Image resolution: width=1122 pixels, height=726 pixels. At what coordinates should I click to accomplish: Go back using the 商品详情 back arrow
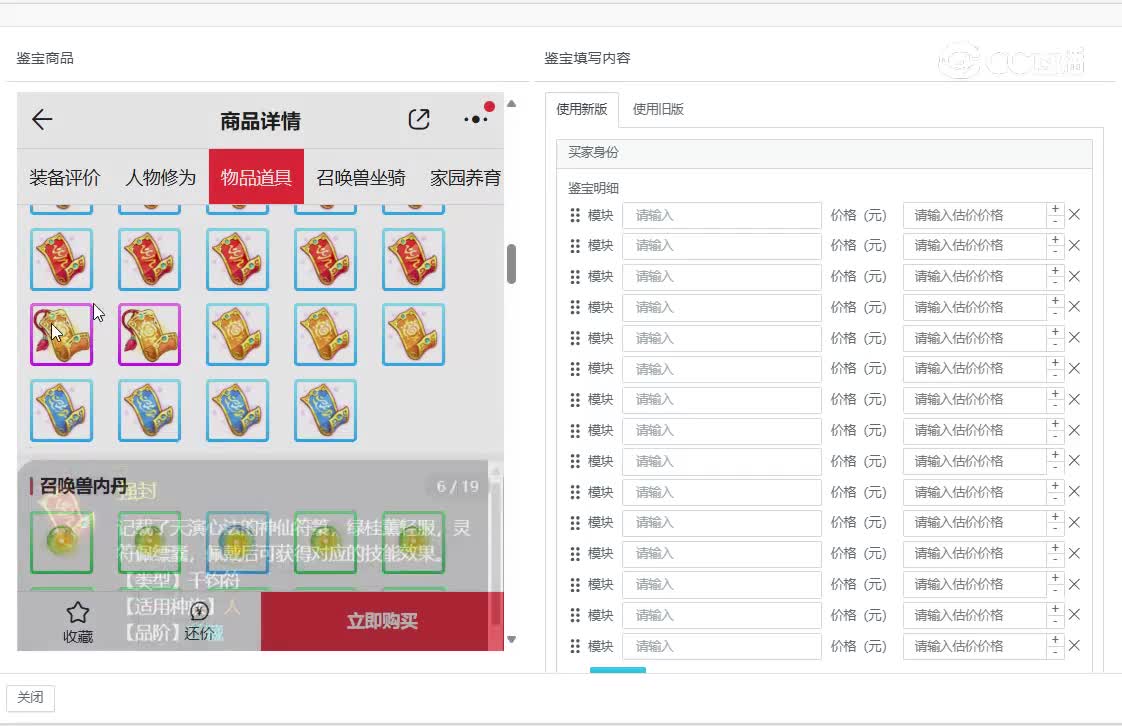(x=42, y=119)
